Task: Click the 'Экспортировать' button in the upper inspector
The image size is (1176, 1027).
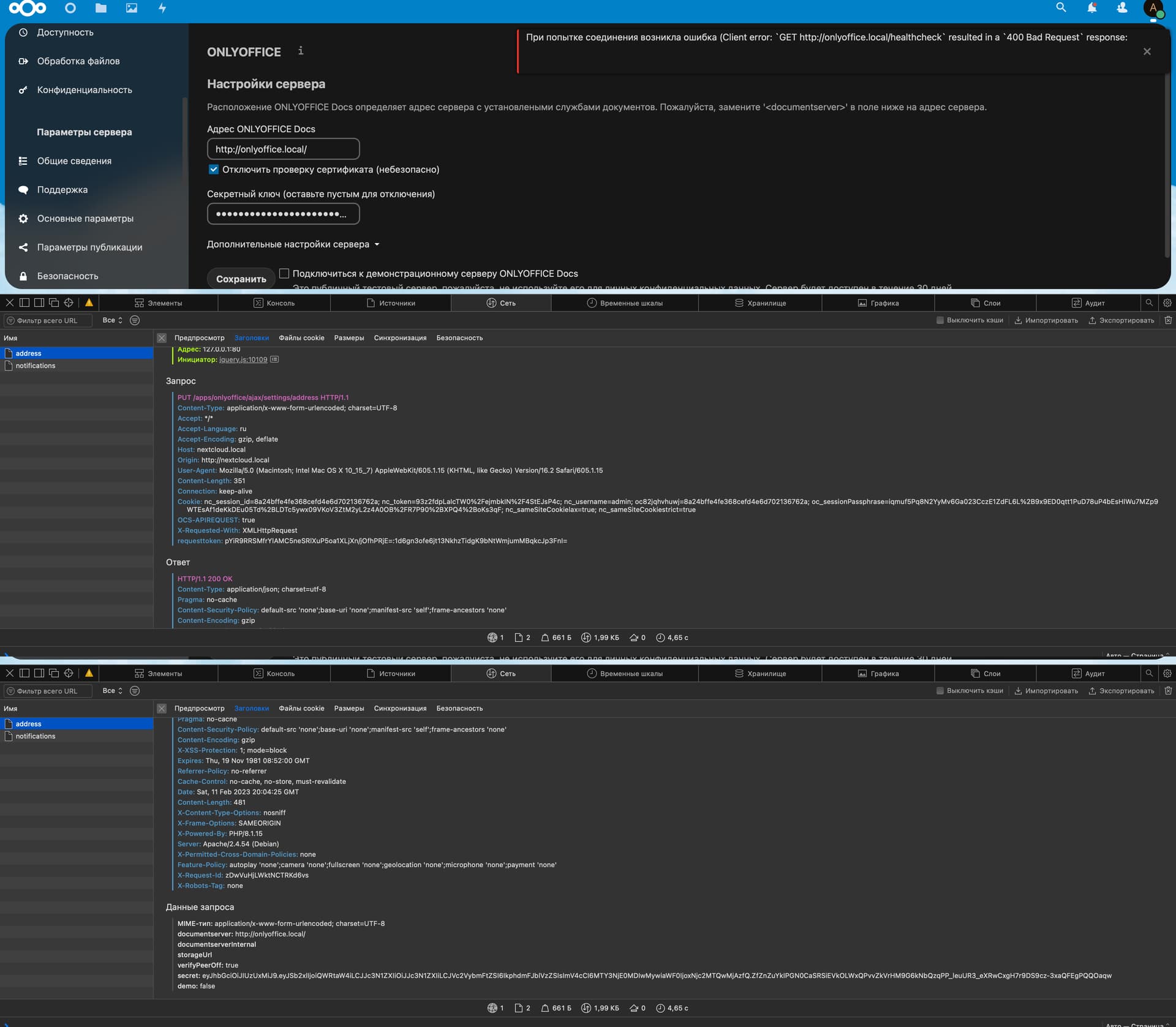Action: point(1121,320)
